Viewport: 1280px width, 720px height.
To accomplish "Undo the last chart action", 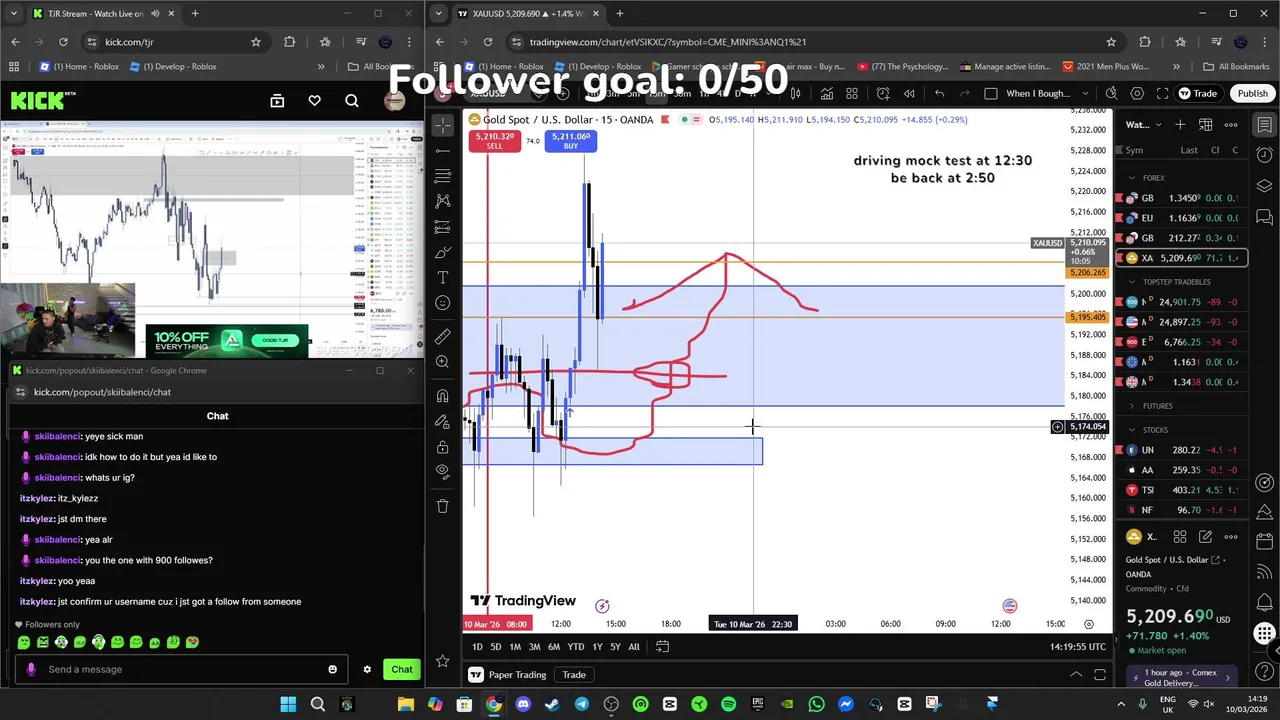I will (x=939, y=93).
